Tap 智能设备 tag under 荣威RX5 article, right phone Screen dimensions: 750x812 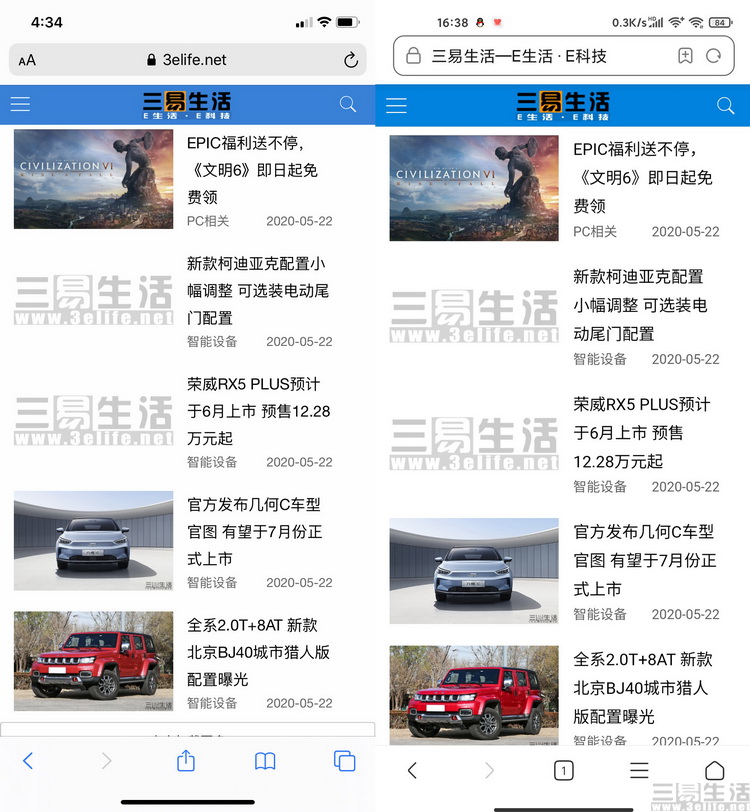pyautogui.click(x=600, y=487)
